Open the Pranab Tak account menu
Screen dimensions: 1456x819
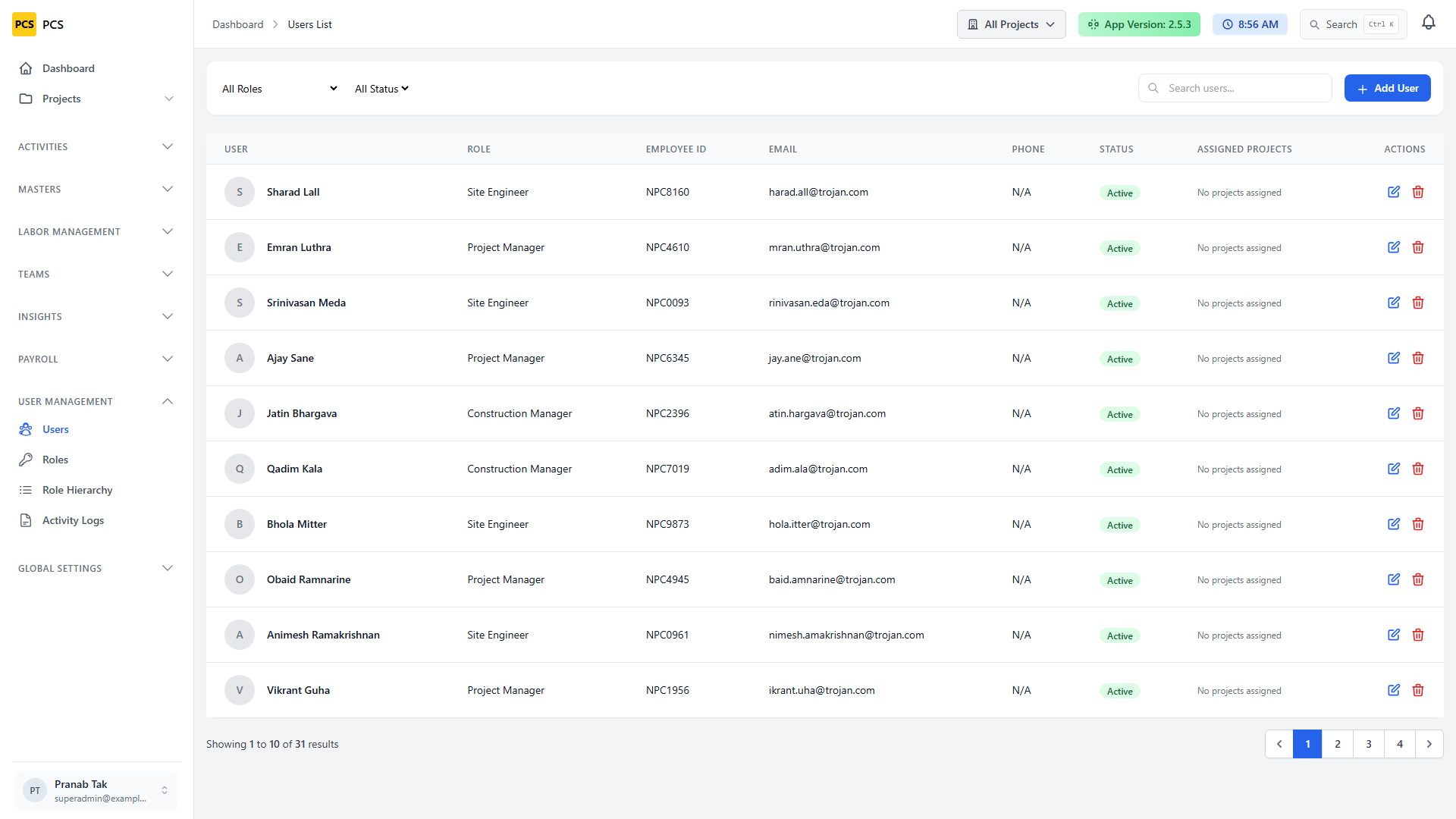96,790
